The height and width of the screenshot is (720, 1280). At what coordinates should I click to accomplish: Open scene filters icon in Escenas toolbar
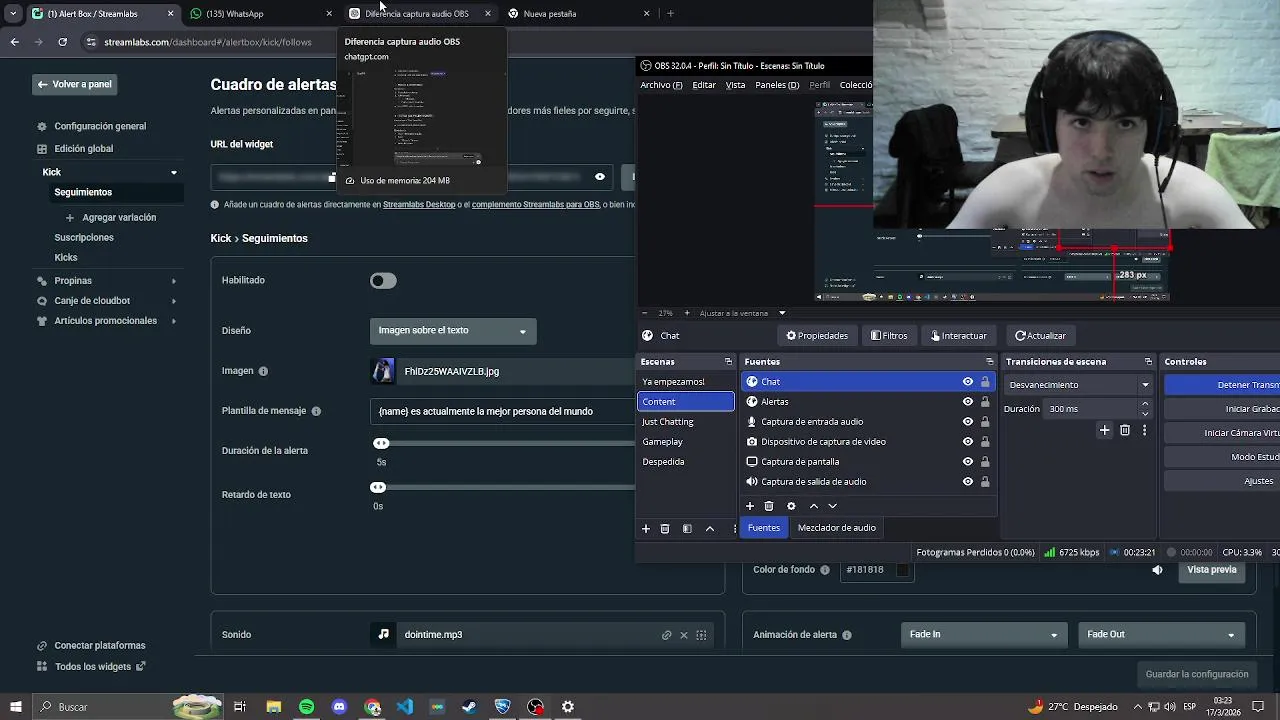point(687,528)
